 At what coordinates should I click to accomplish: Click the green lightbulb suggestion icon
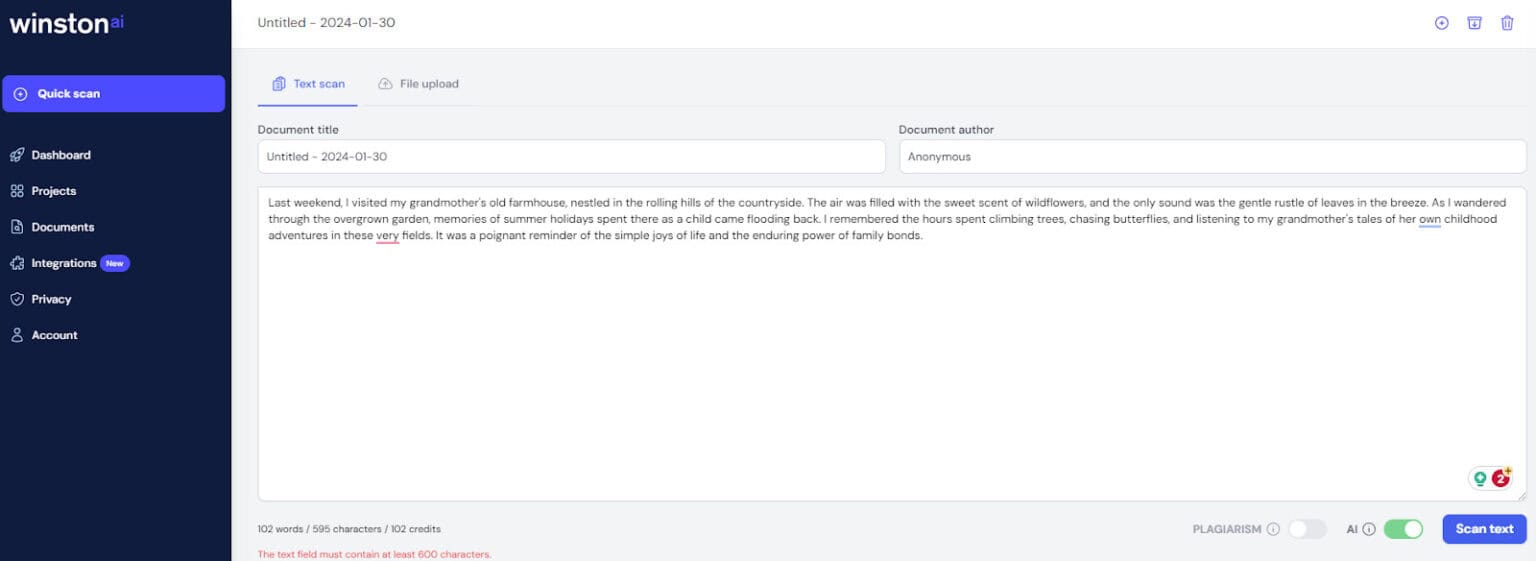(1480, 479)
